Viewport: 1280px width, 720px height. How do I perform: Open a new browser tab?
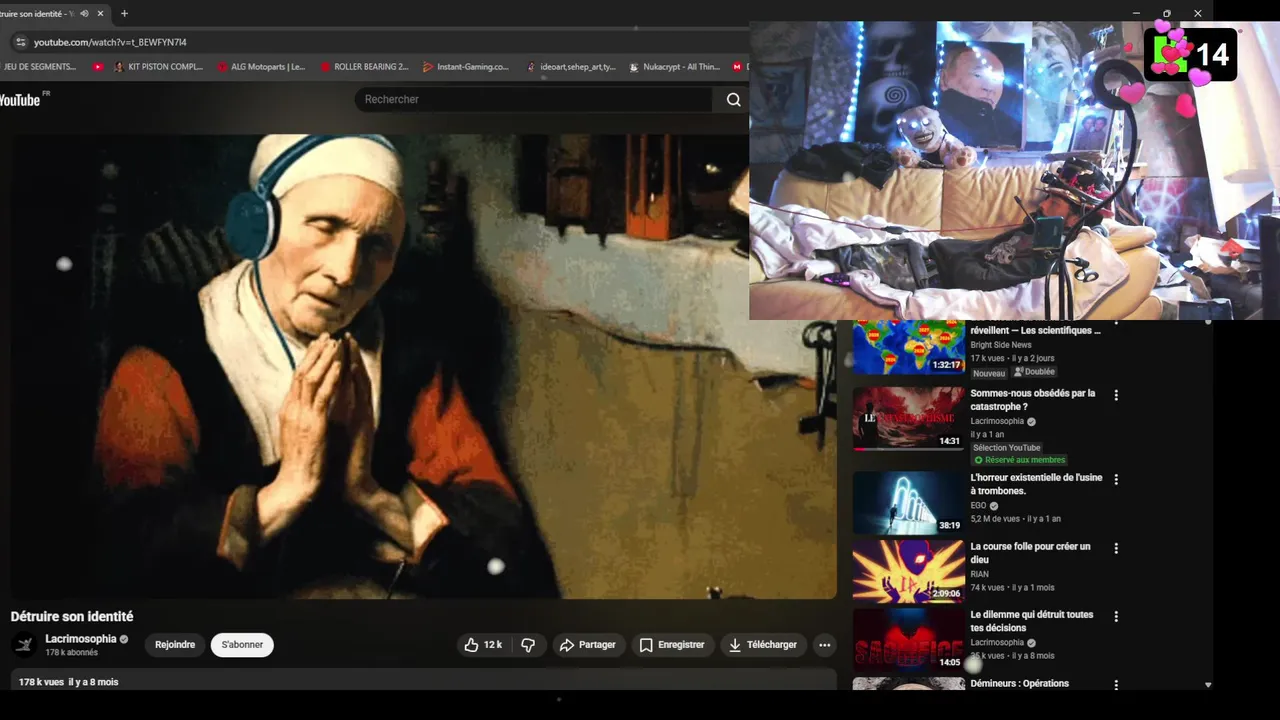tap(124, 14)
